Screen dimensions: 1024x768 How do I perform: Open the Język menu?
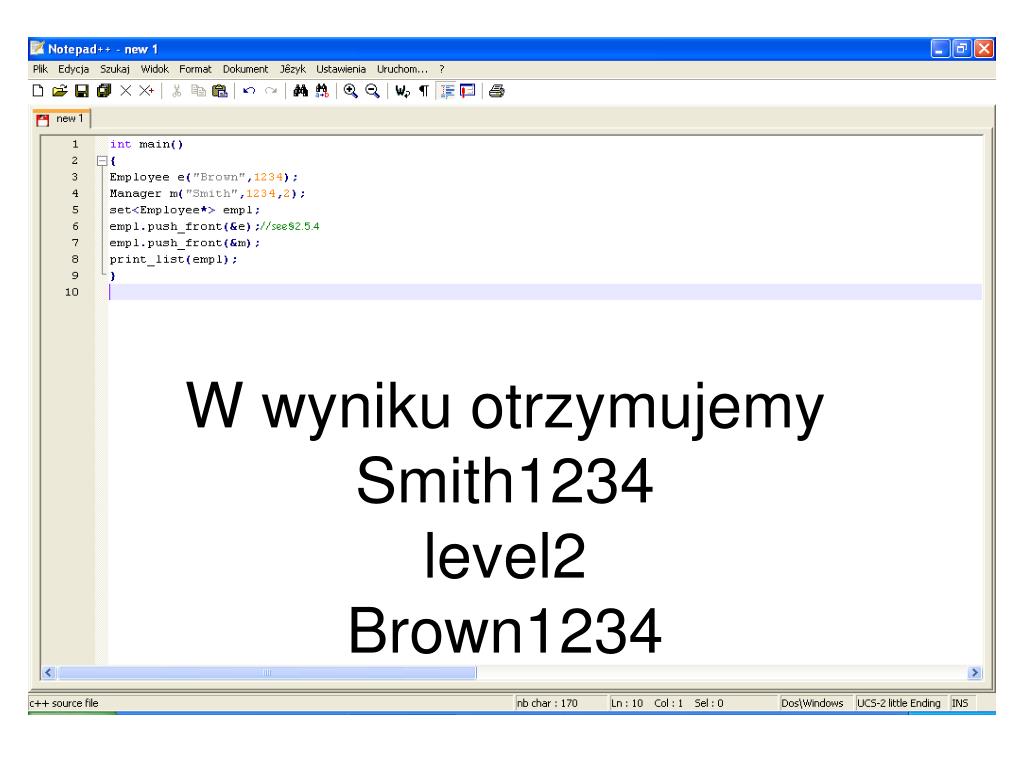tap(293, 69)
